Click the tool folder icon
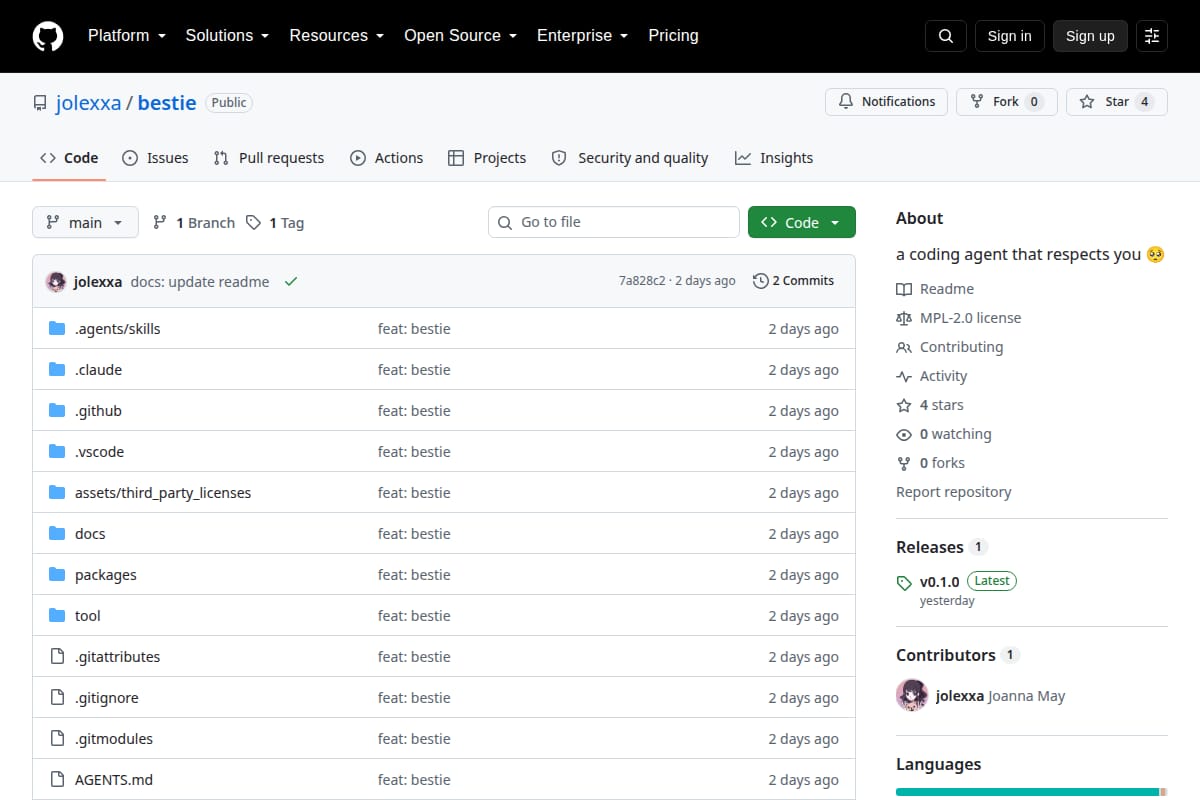 [x=57, y=616]
